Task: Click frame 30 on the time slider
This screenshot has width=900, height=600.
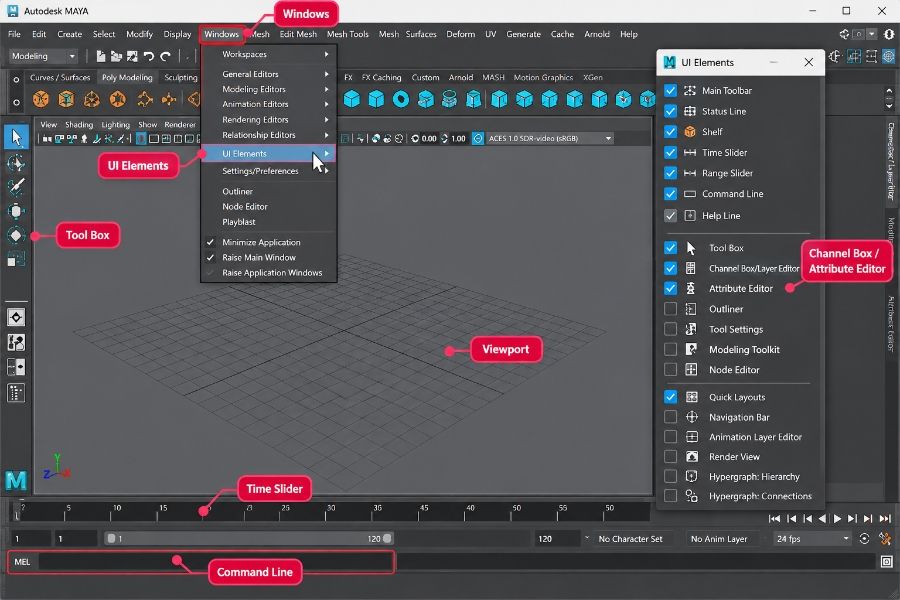Action: point(326,512)
